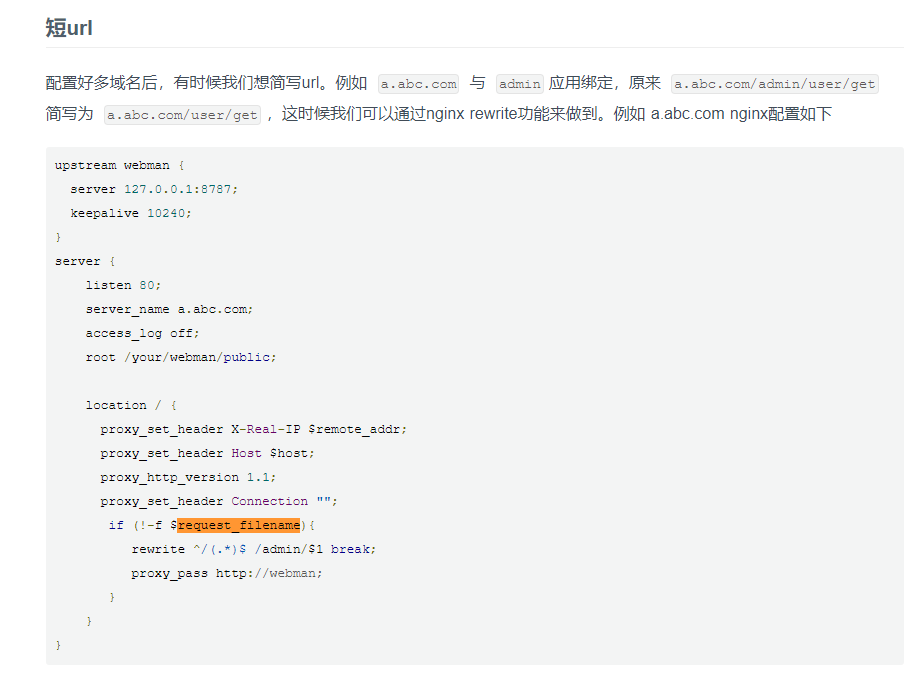Screen dimensions: 919x683
Task: Click root /your/webman/public; line
Action: [181, 358]
